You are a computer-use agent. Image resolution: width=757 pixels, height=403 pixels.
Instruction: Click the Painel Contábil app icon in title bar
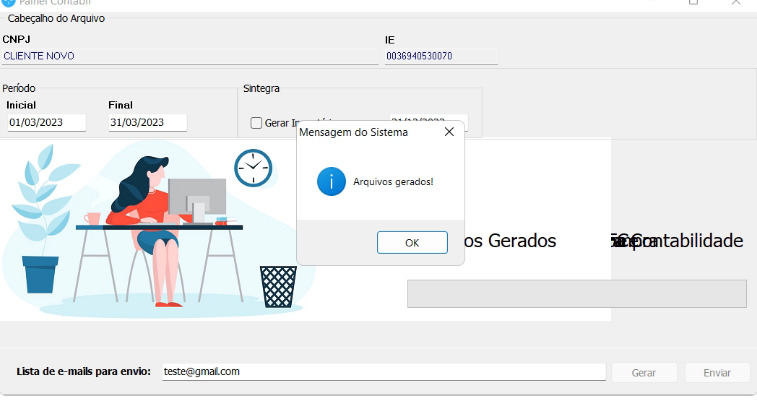tap(8, 3)
